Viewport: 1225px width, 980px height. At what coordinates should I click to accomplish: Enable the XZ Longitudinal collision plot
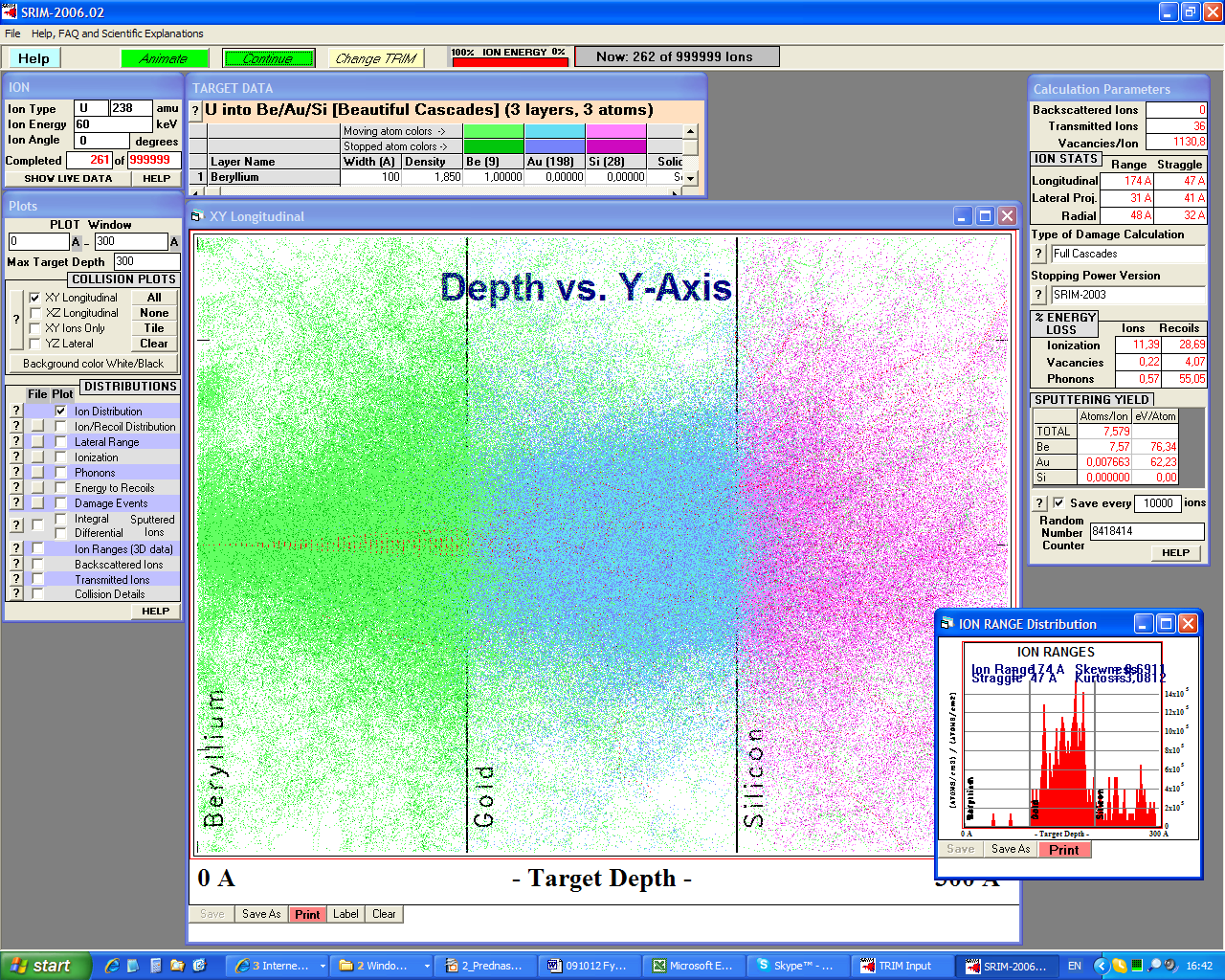pos(34,313)
